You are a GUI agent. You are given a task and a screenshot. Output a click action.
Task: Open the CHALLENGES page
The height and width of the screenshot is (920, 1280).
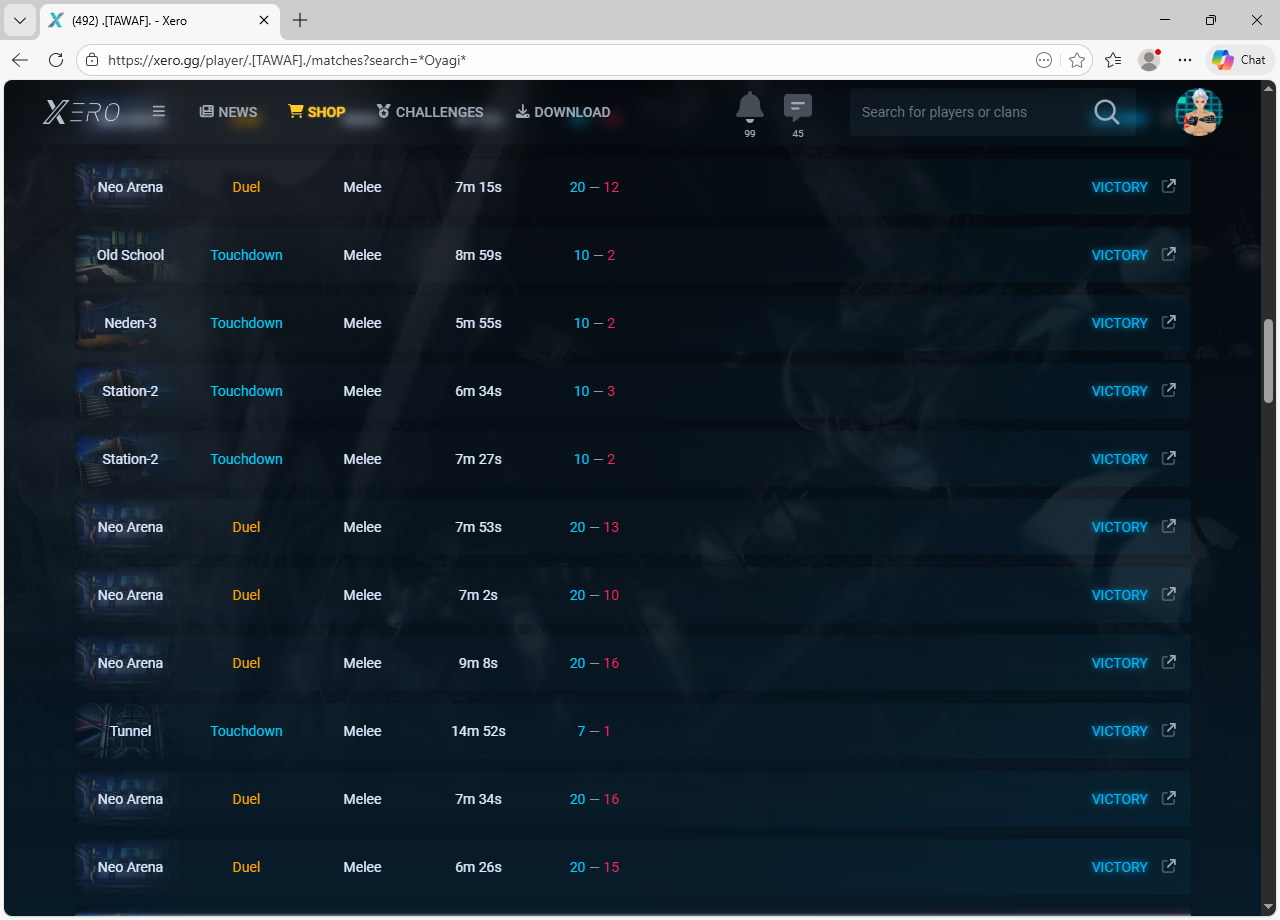tap(430, 112)
